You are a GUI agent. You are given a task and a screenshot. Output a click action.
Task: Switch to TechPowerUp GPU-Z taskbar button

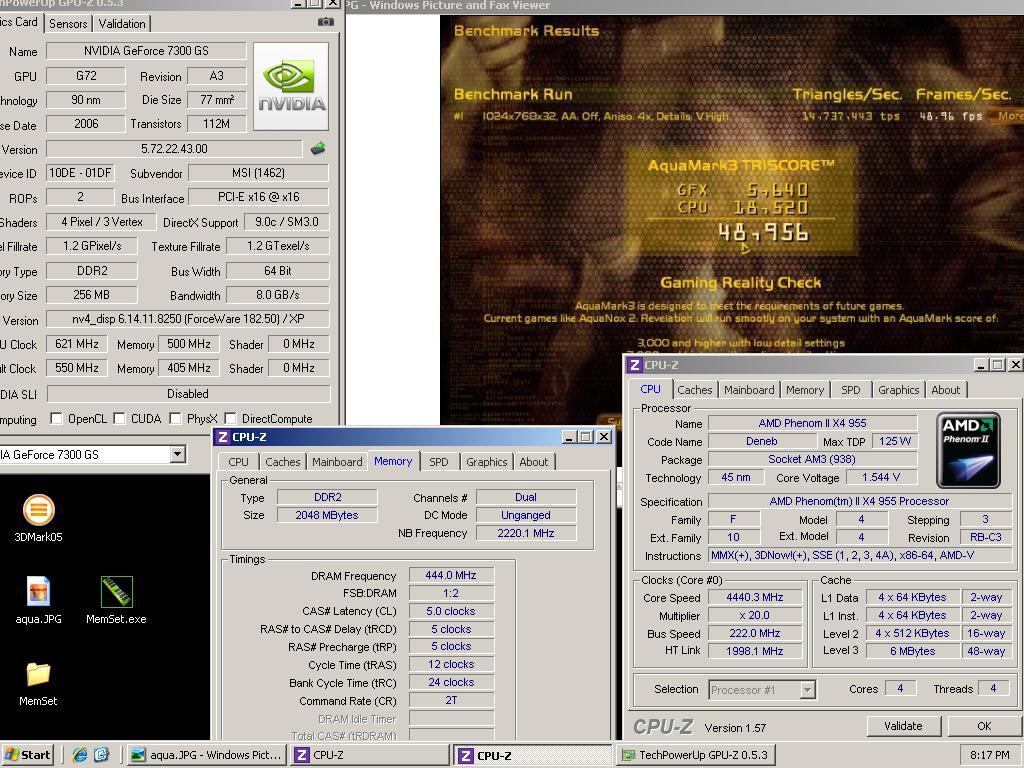point(697,755)
